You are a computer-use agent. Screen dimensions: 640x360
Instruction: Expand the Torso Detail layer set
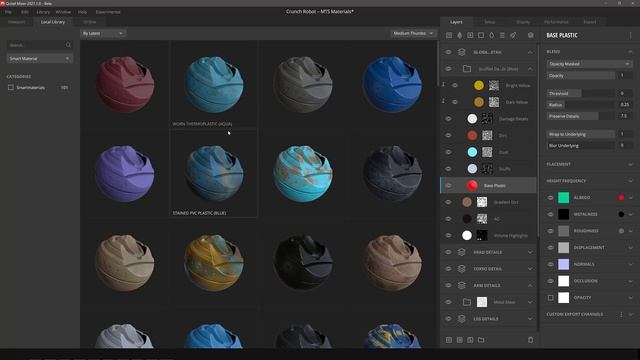530,269
